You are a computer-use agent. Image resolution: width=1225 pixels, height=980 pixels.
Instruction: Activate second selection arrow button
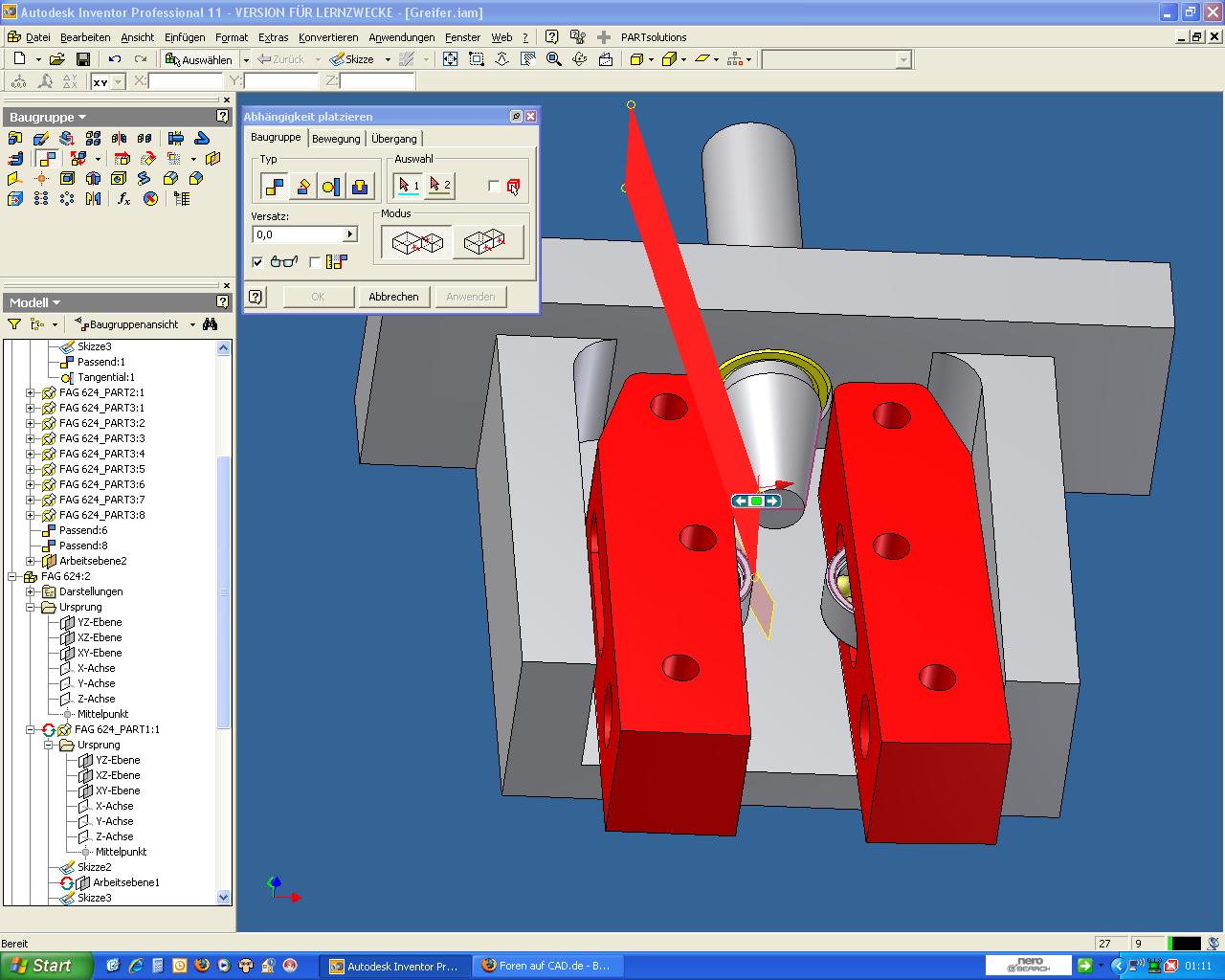coord(439,185)
